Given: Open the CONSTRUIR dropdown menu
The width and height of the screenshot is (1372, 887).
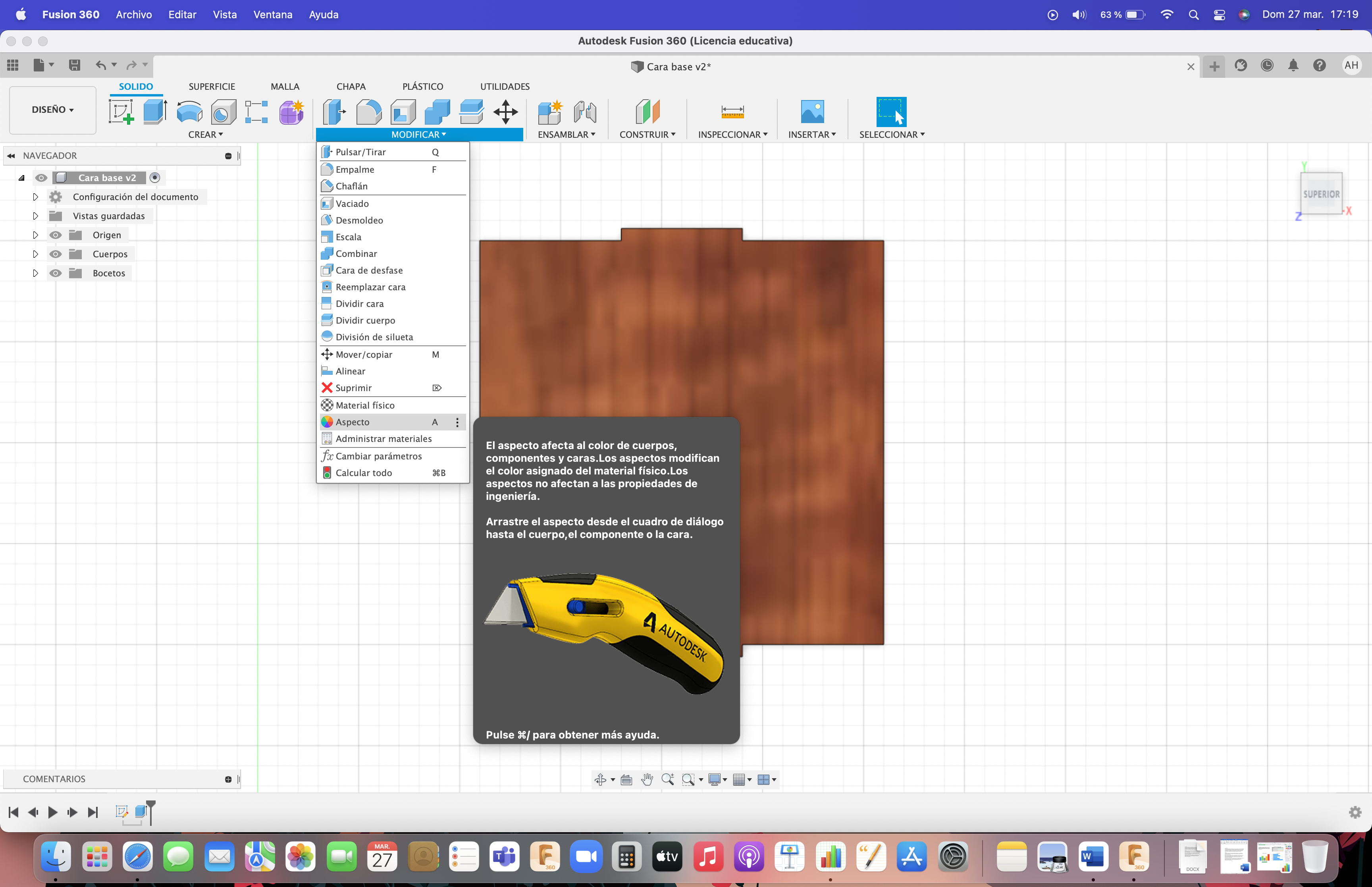Looking at the screenshot, I should [647, 134].
